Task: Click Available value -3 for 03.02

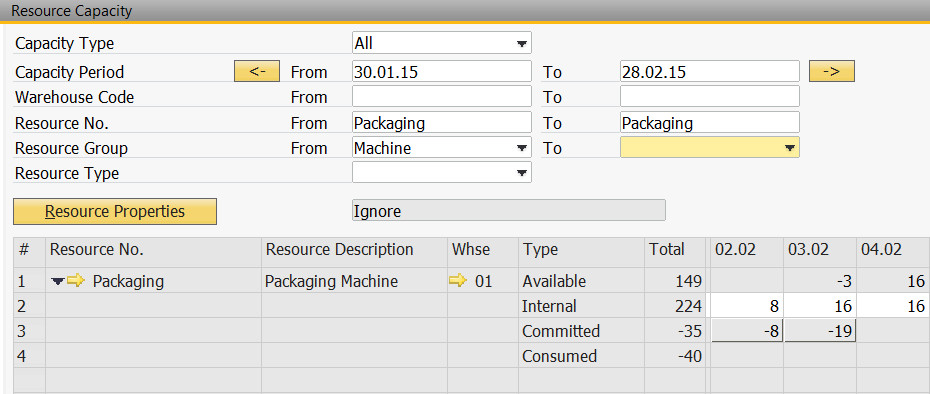Action: point(820,281)
